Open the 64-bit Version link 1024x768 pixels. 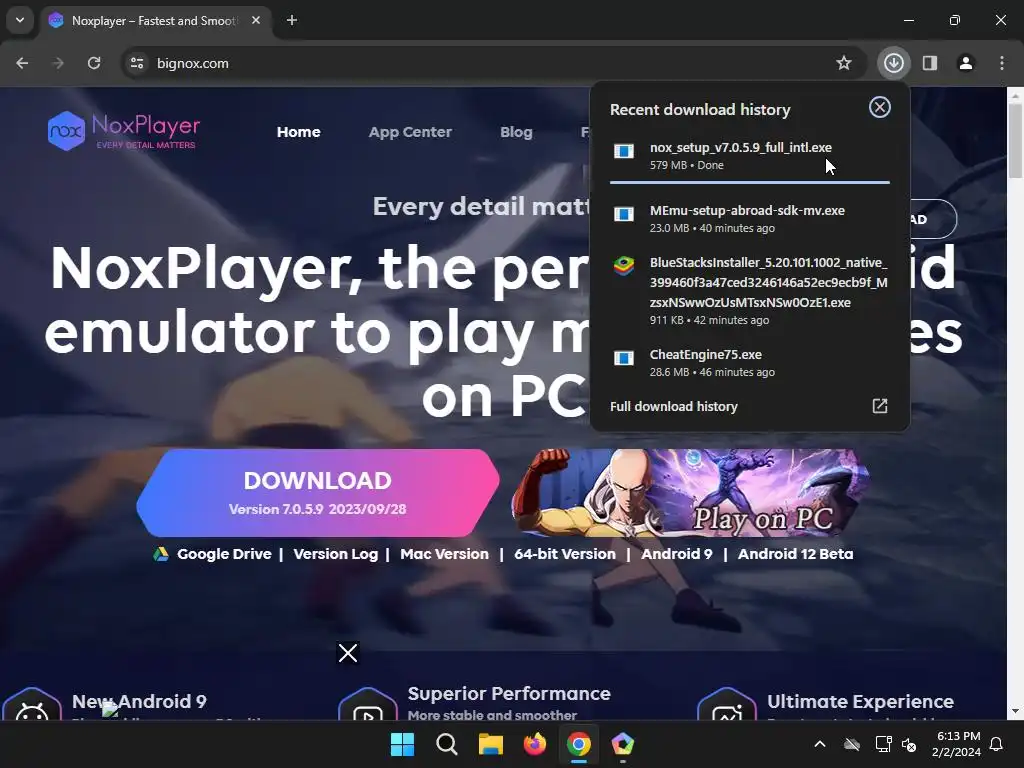pos(565,554)
